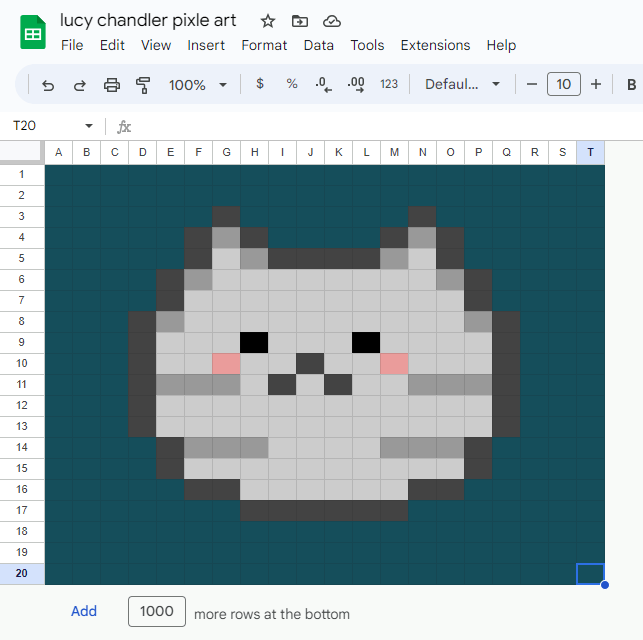The width and height of the screenshot is (643, 640).
Task: Apply percent format to cell
Action: pos(292,84)
